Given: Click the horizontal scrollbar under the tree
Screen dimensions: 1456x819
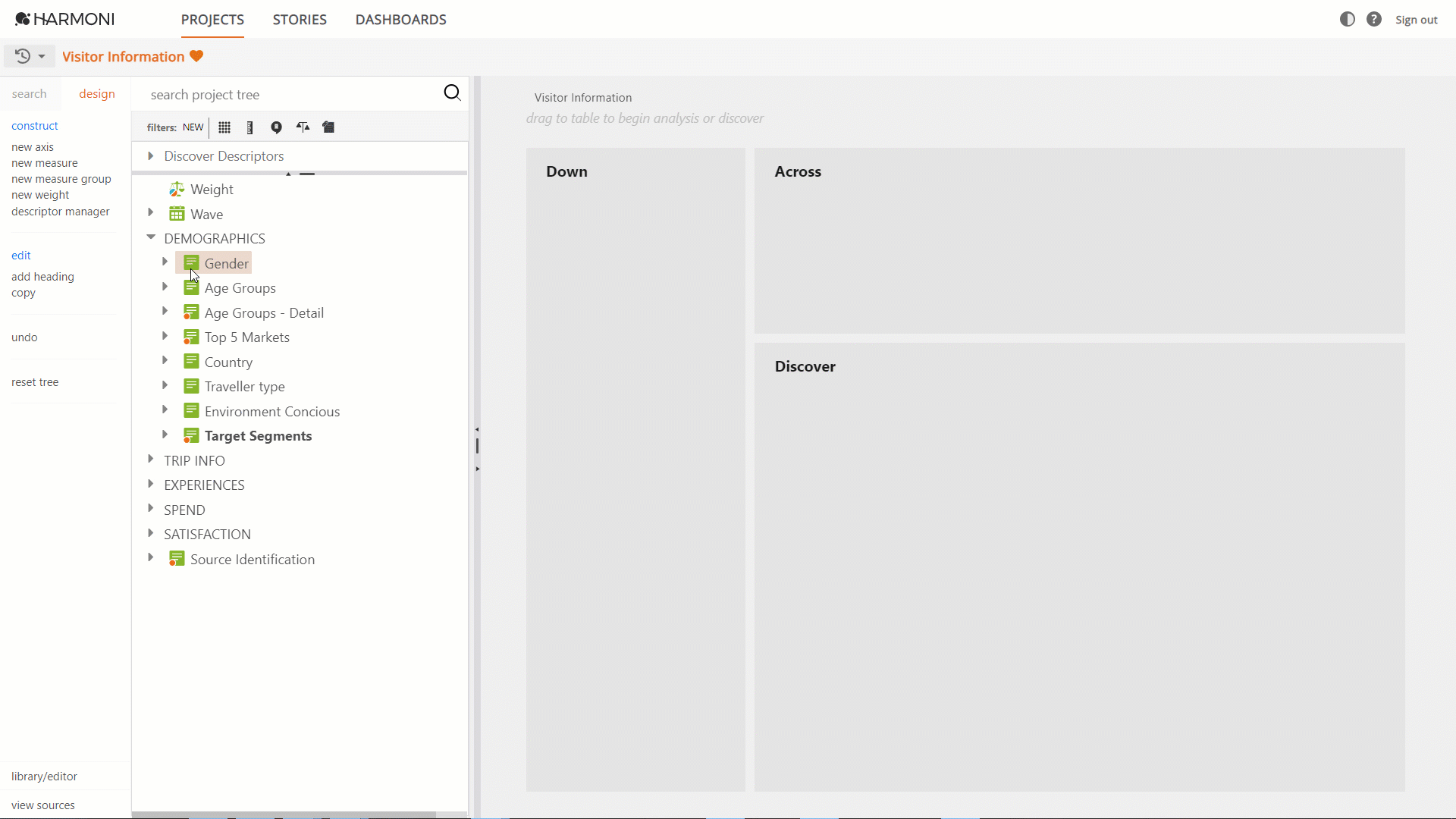Looking at the screenshot, I should click(284, 815).
